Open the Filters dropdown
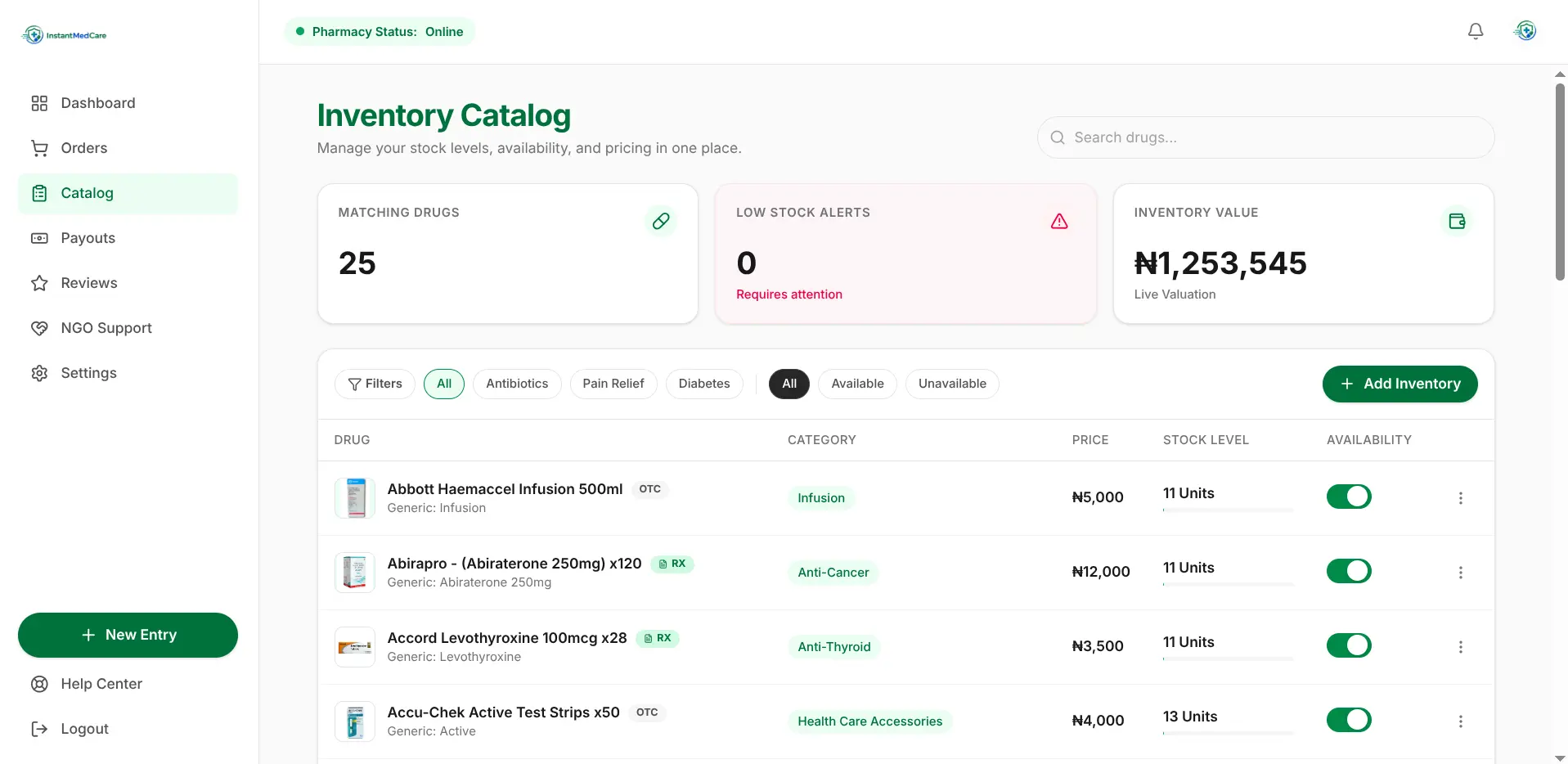The image size is (1568, 764). pyautogui.click(x=375, y=384)
